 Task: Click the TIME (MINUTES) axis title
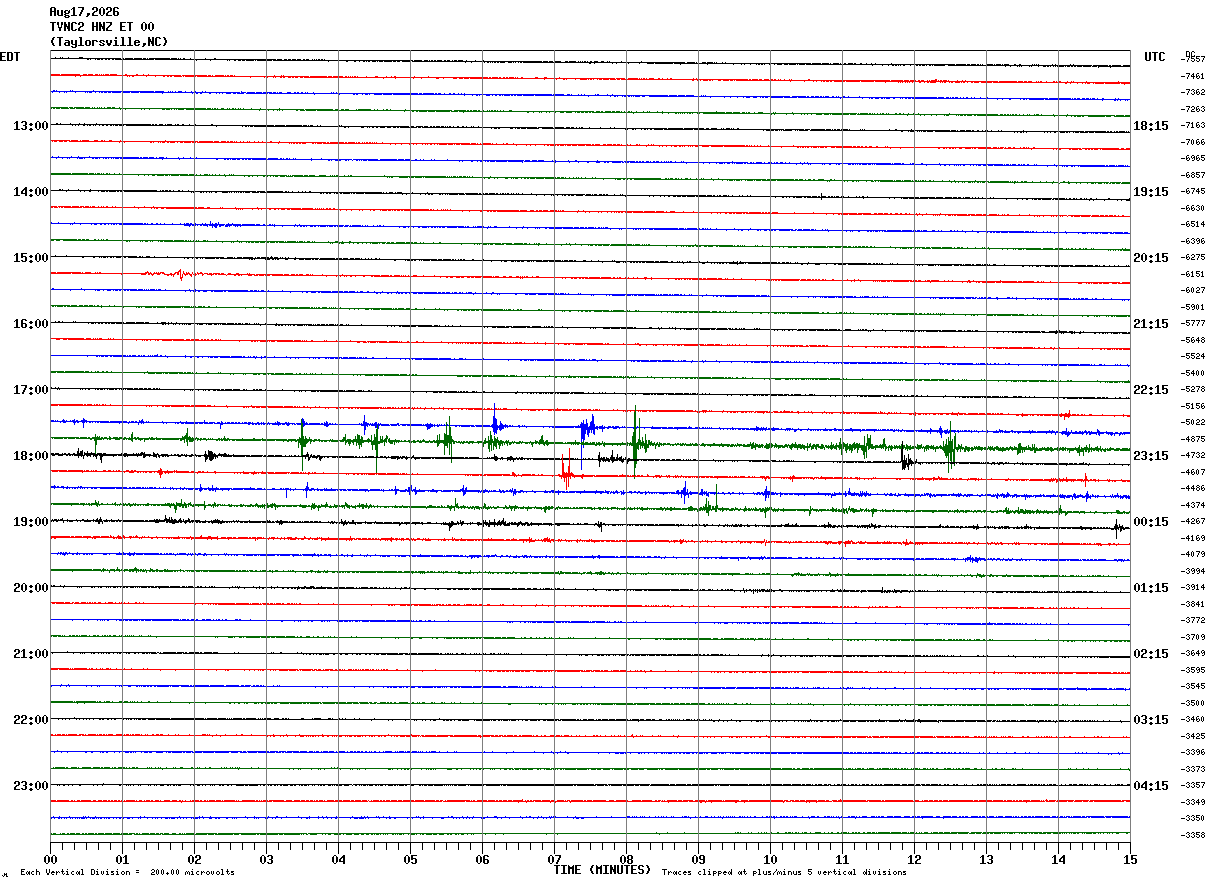pyautogui.click(x=602, y=870)
